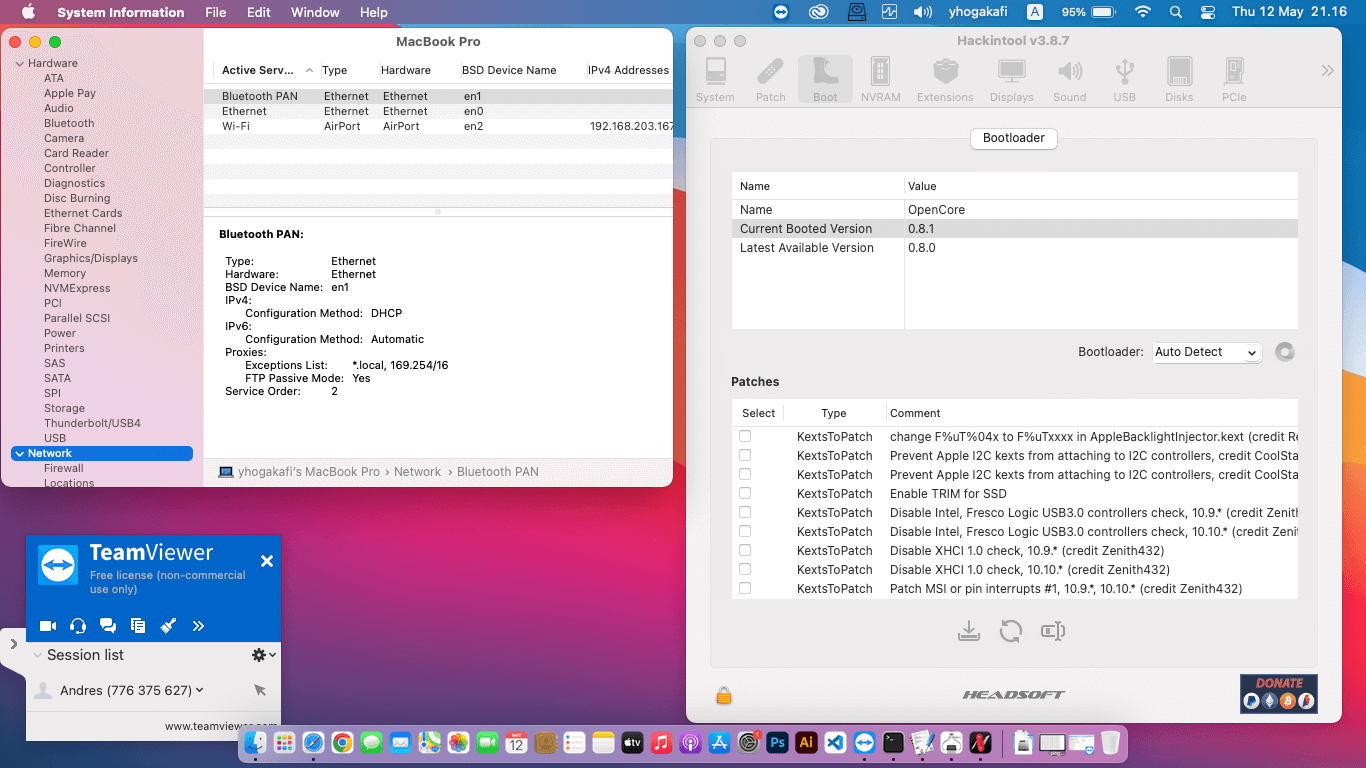Select Graphics/Displays in the Hardware sidebar
This screenshot has width=1366, height=768.
click(90, 258)
